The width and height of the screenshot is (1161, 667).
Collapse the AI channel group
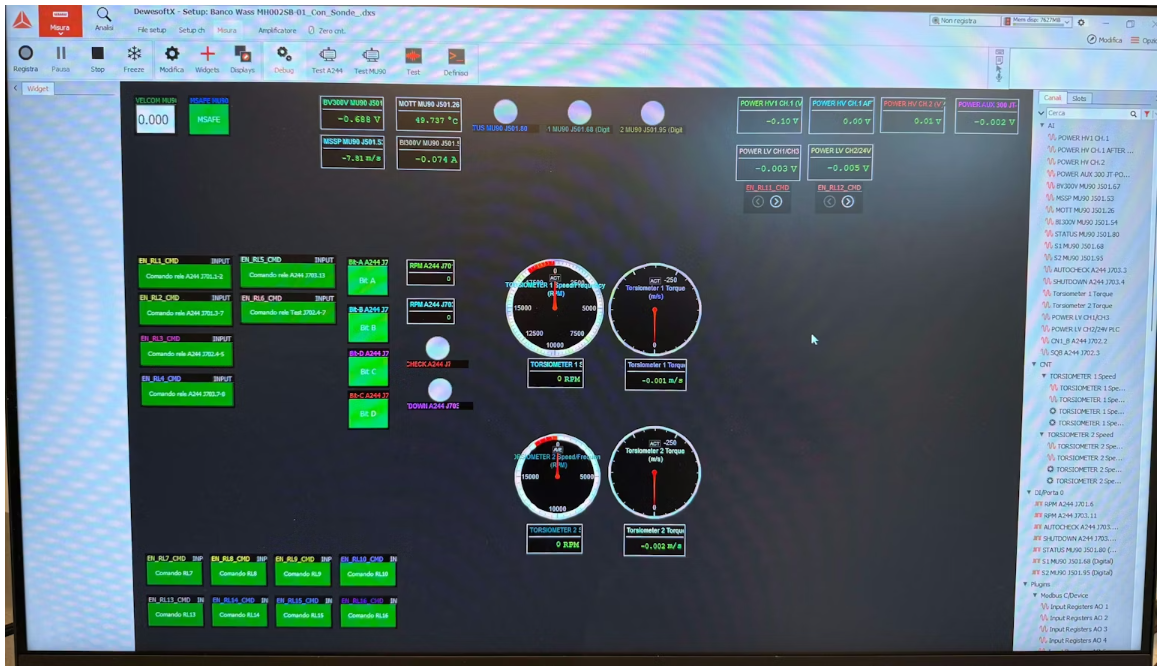point(1043,125)
